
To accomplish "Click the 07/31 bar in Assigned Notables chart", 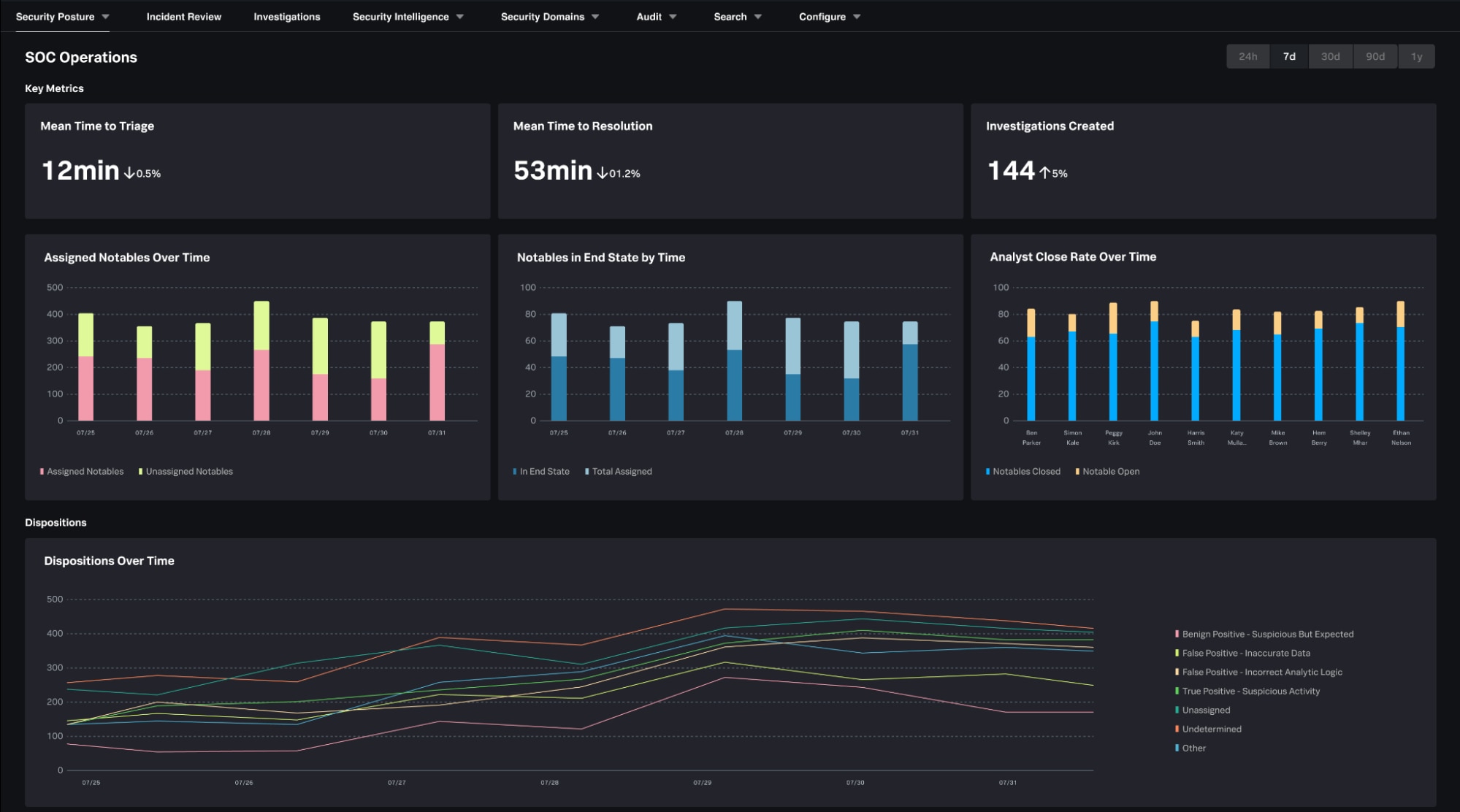I will [x=437, y=371].
